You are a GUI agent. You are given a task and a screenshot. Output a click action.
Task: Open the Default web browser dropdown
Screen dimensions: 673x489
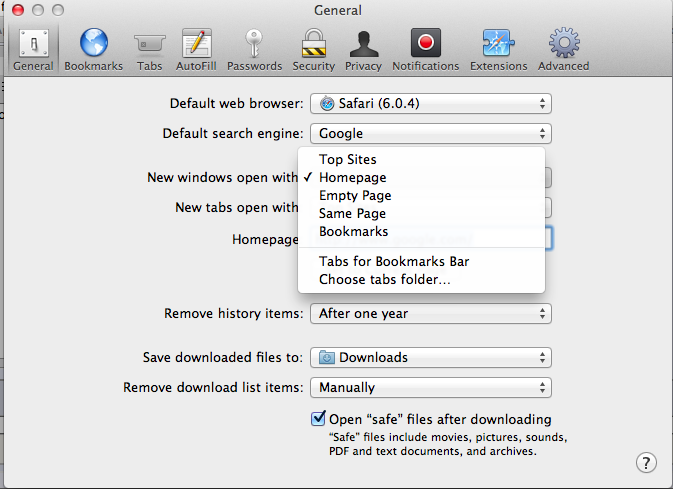tap(431, 103)
